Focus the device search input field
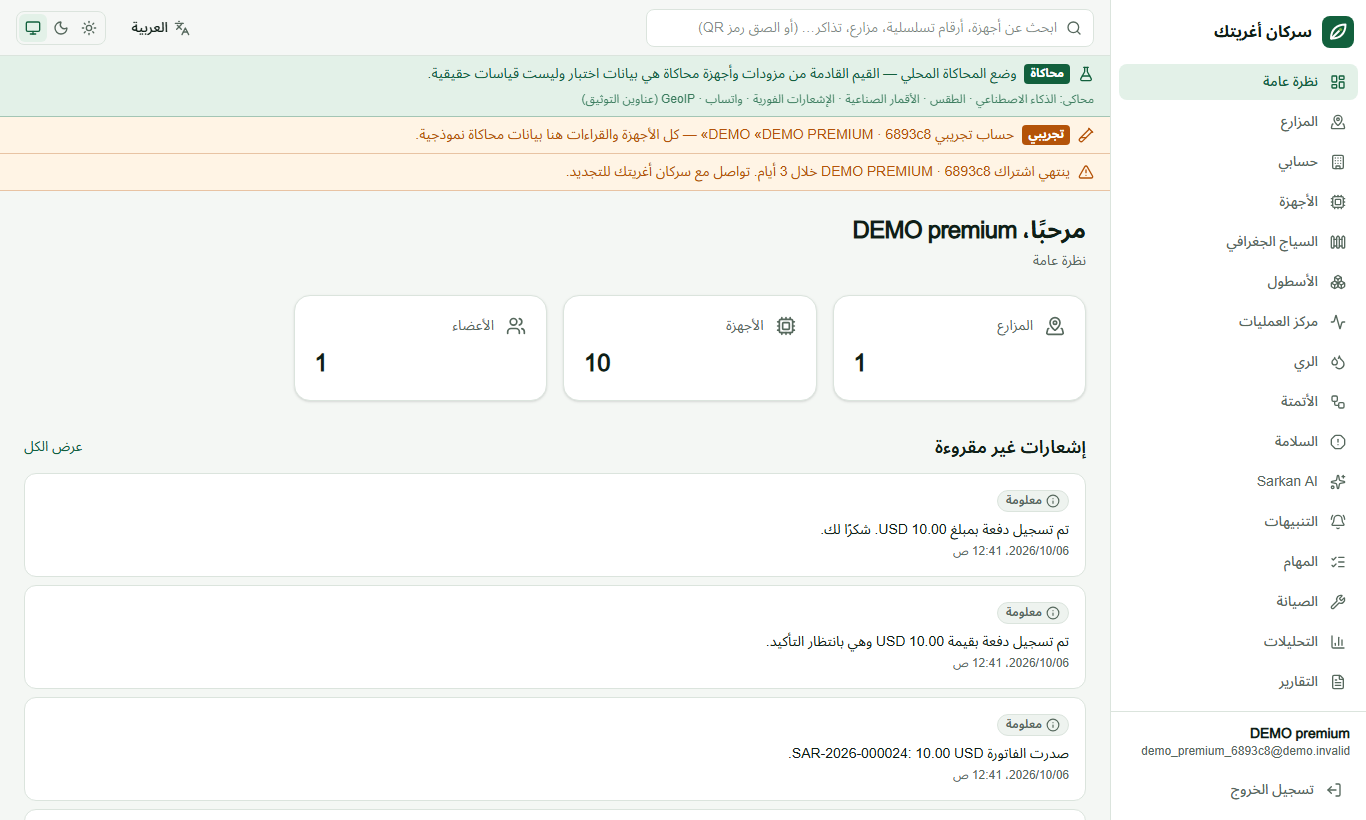 870,28
